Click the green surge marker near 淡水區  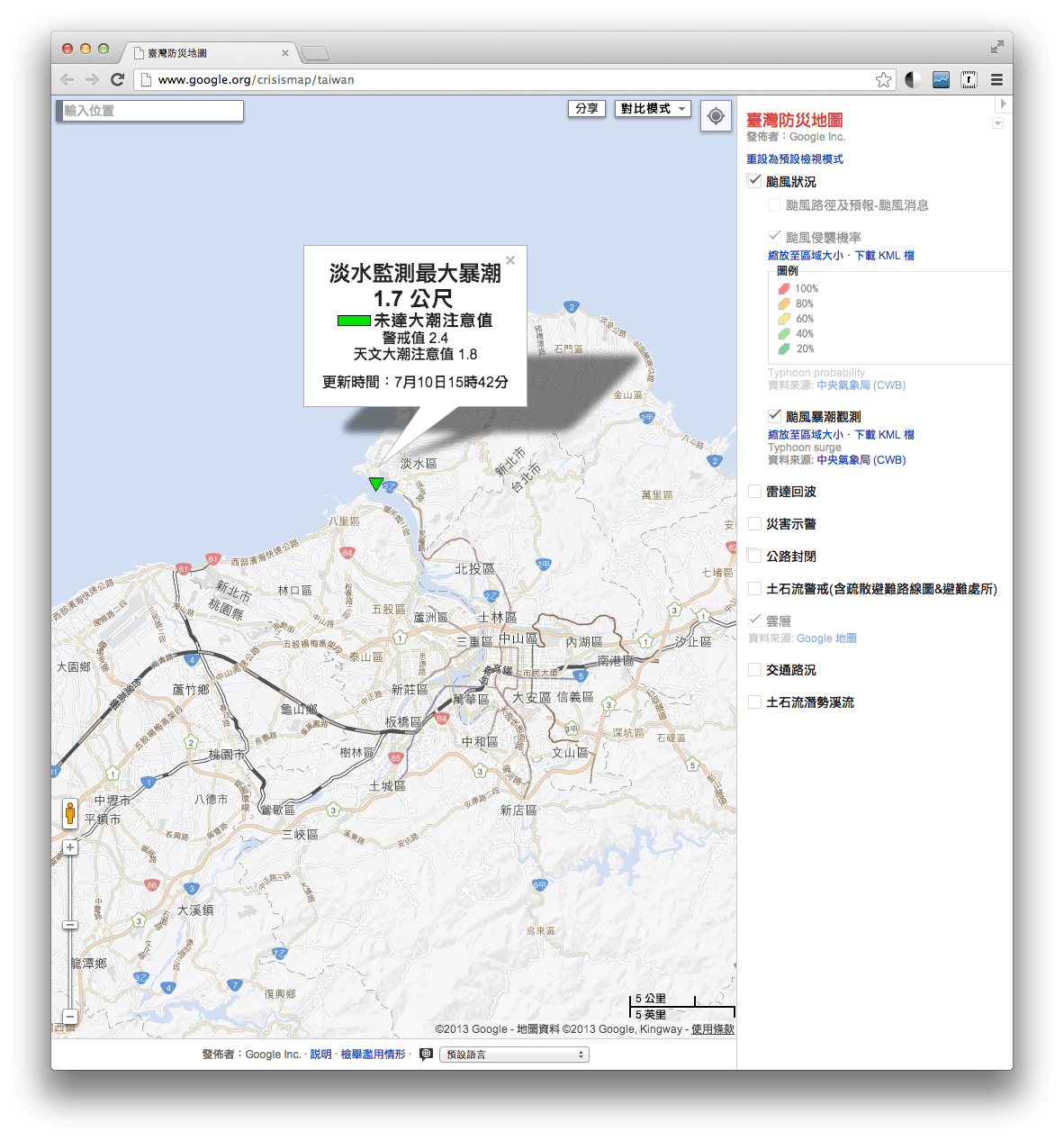376,484
